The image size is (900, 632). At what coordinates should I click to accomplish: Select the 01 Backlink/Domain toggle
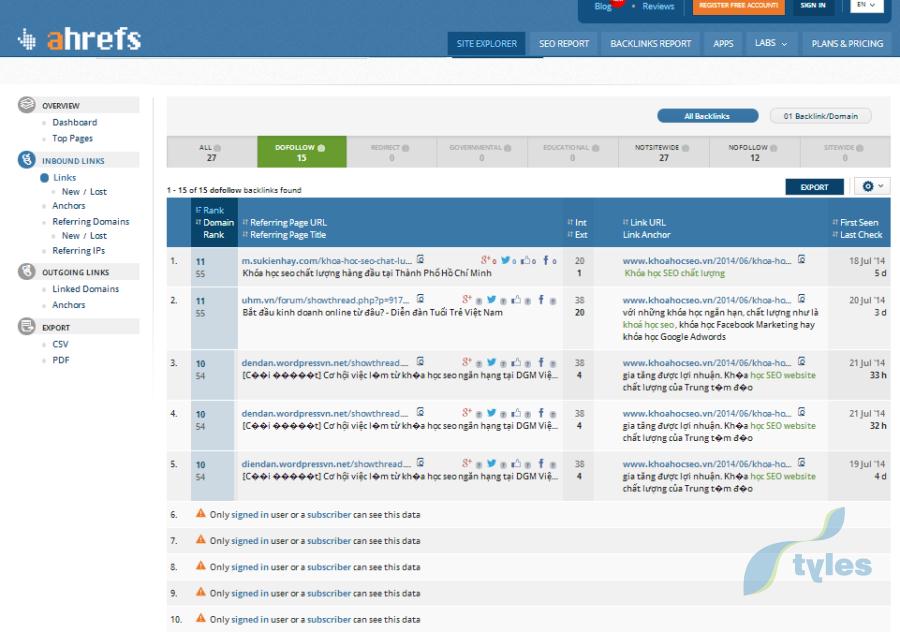820,116
